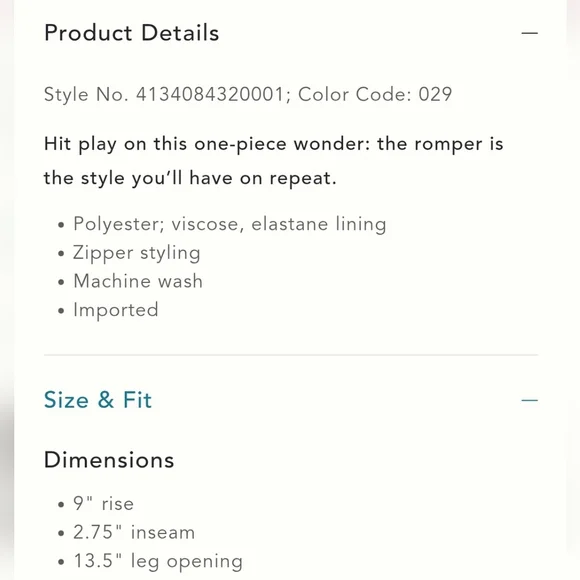580x580 pixels.
Task: Click the 'the style you'll have on repeat' line
Action: pos(190,178)
